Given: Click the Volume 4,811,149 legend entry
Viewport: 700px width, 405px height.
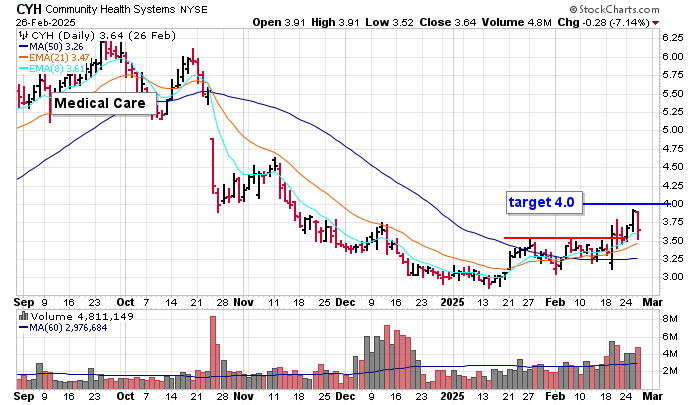Looking at the screenshot, I should (82, 317).
